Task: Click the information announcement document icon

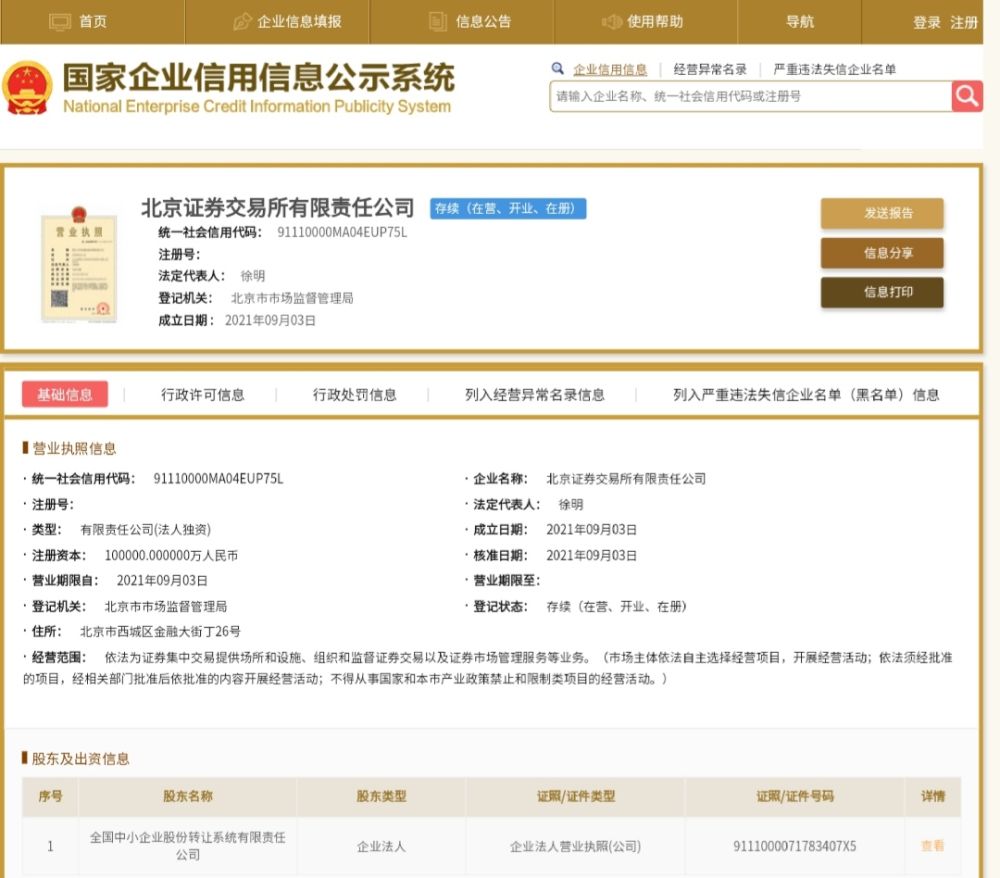Action: [x=438, y=21]
